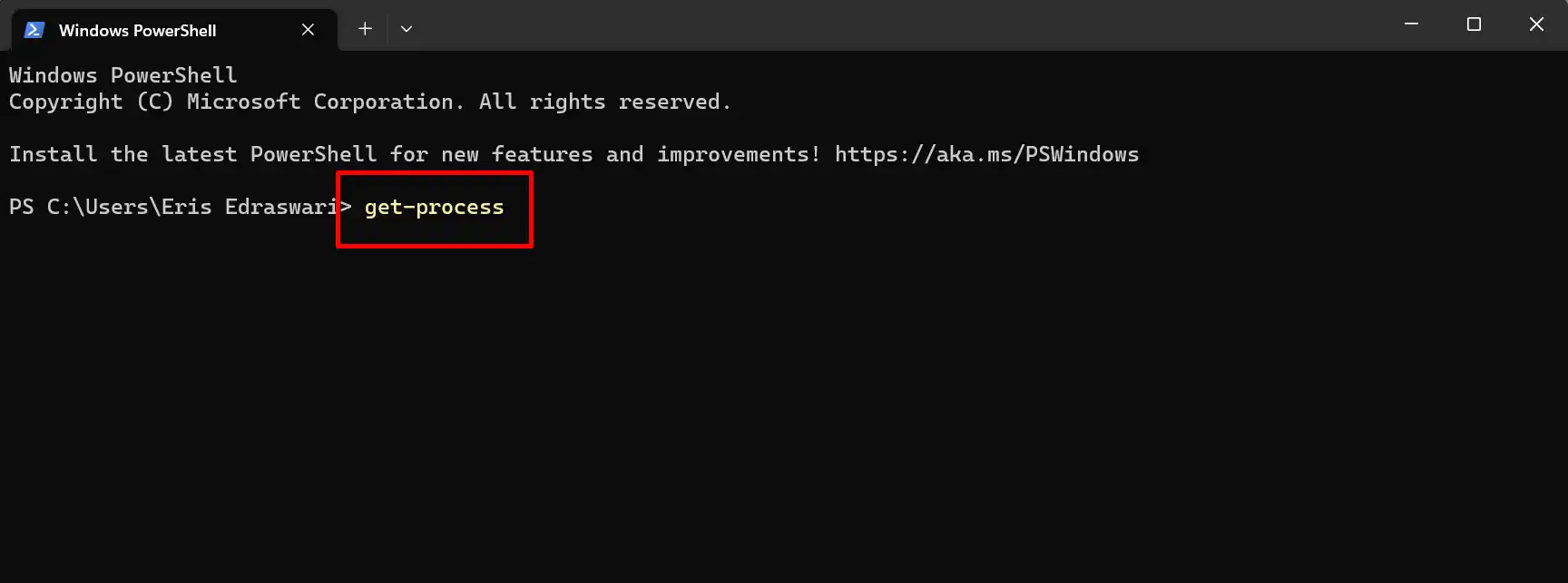Close the Windows PowerShell tab

308,30
